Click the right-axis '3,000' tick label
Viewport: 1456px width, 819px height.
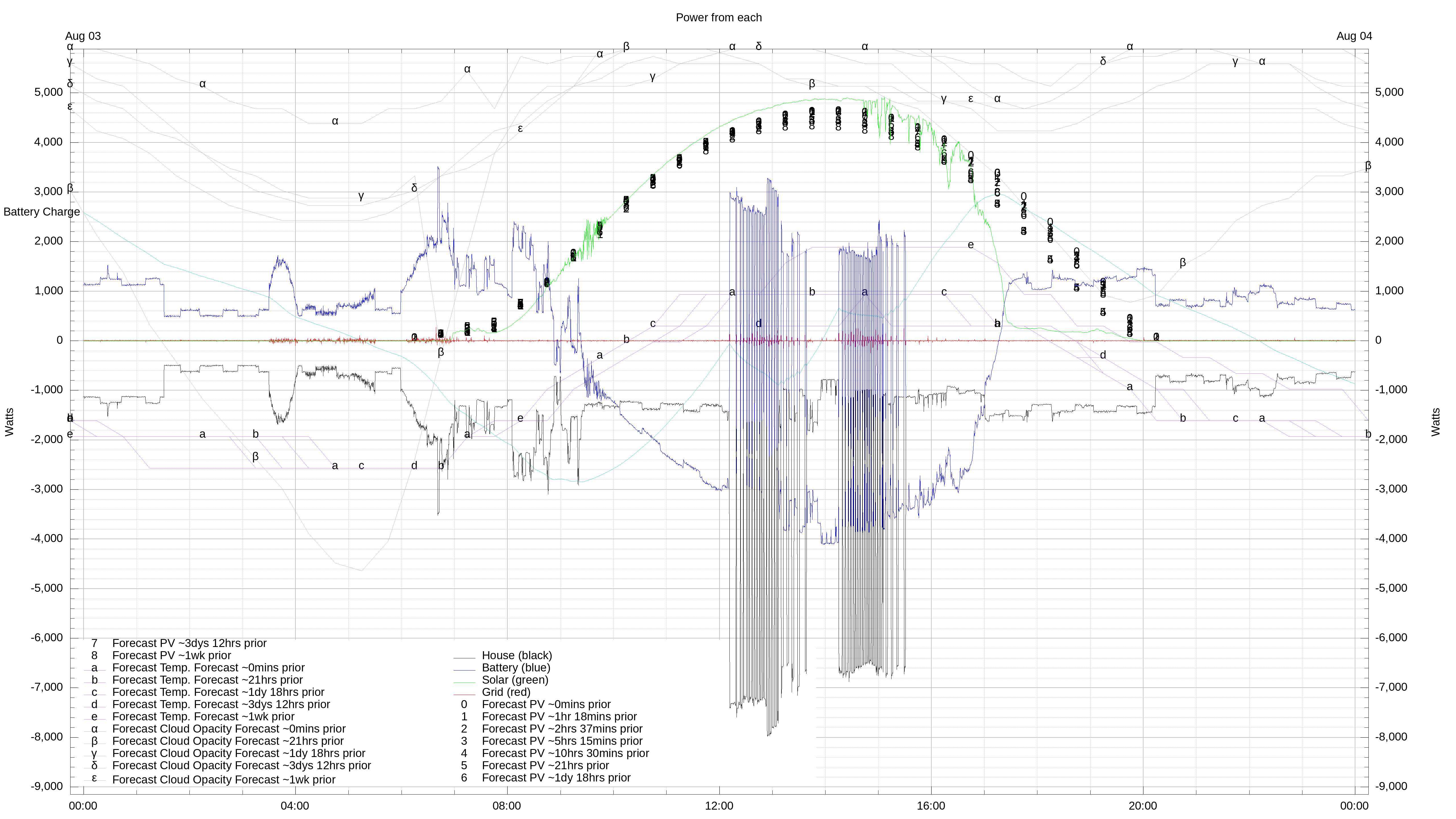click(x=1389, y=192)
